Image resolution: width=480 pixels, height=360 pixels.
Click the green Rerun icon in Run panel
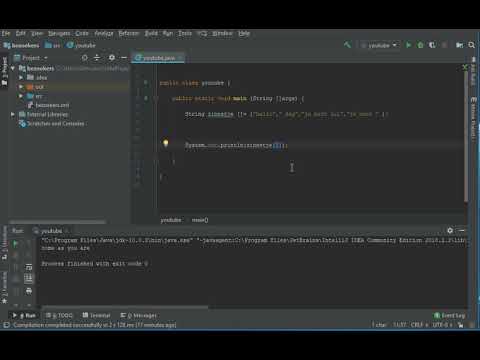pos(15,244)
